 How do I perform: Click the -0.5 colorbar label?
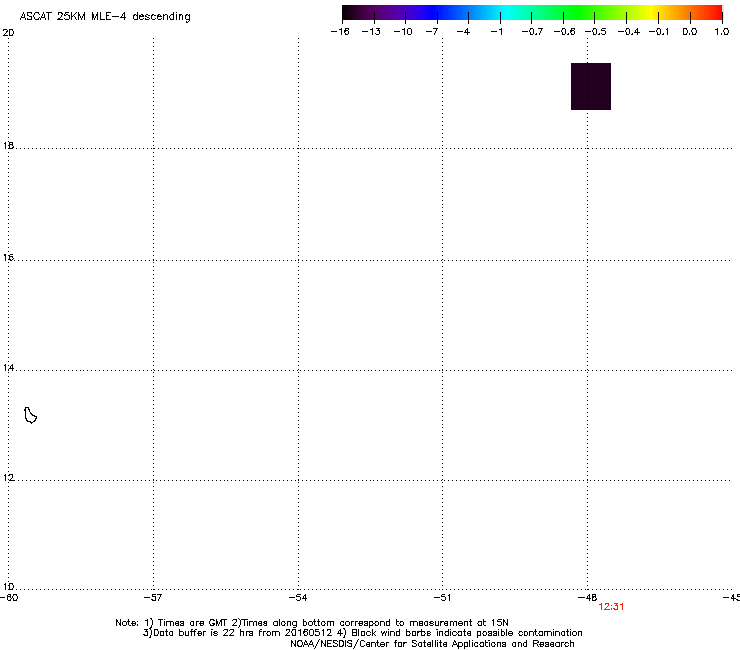point(596,32)
